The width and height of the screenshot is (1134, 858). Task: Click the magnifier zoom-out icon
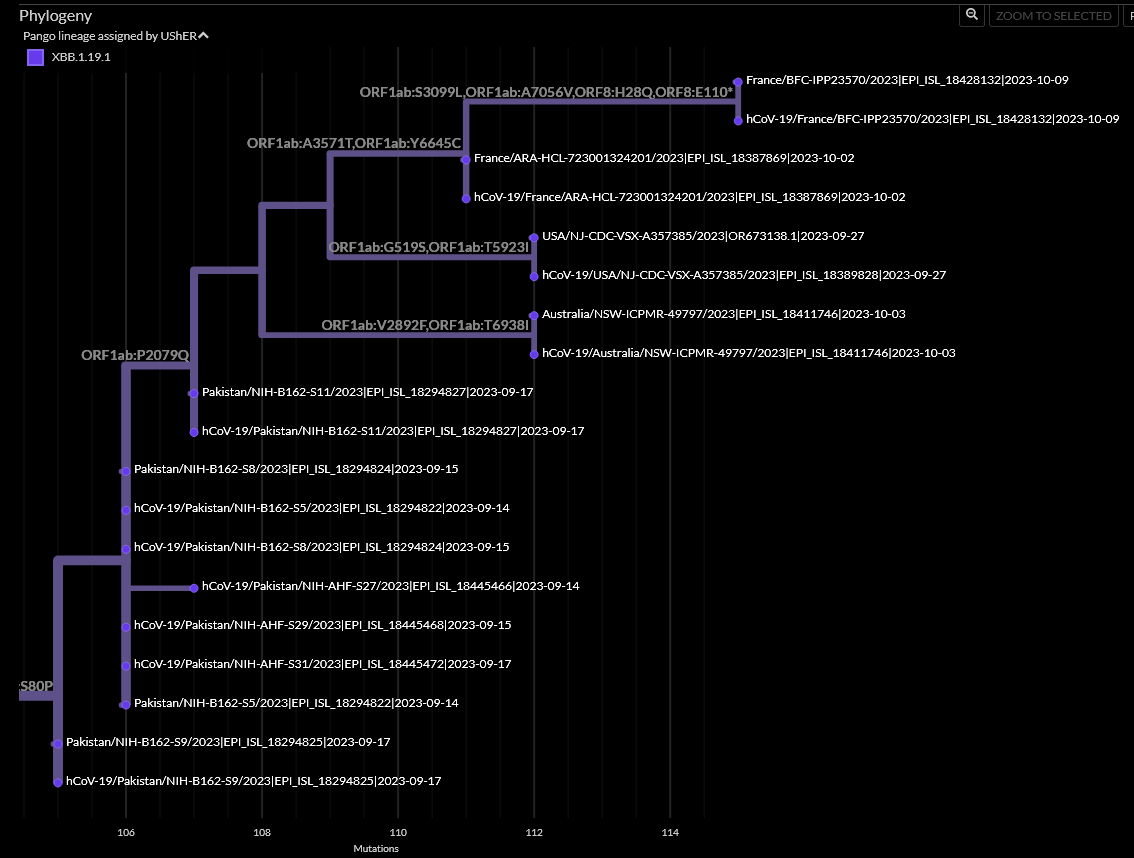point(971,15)
